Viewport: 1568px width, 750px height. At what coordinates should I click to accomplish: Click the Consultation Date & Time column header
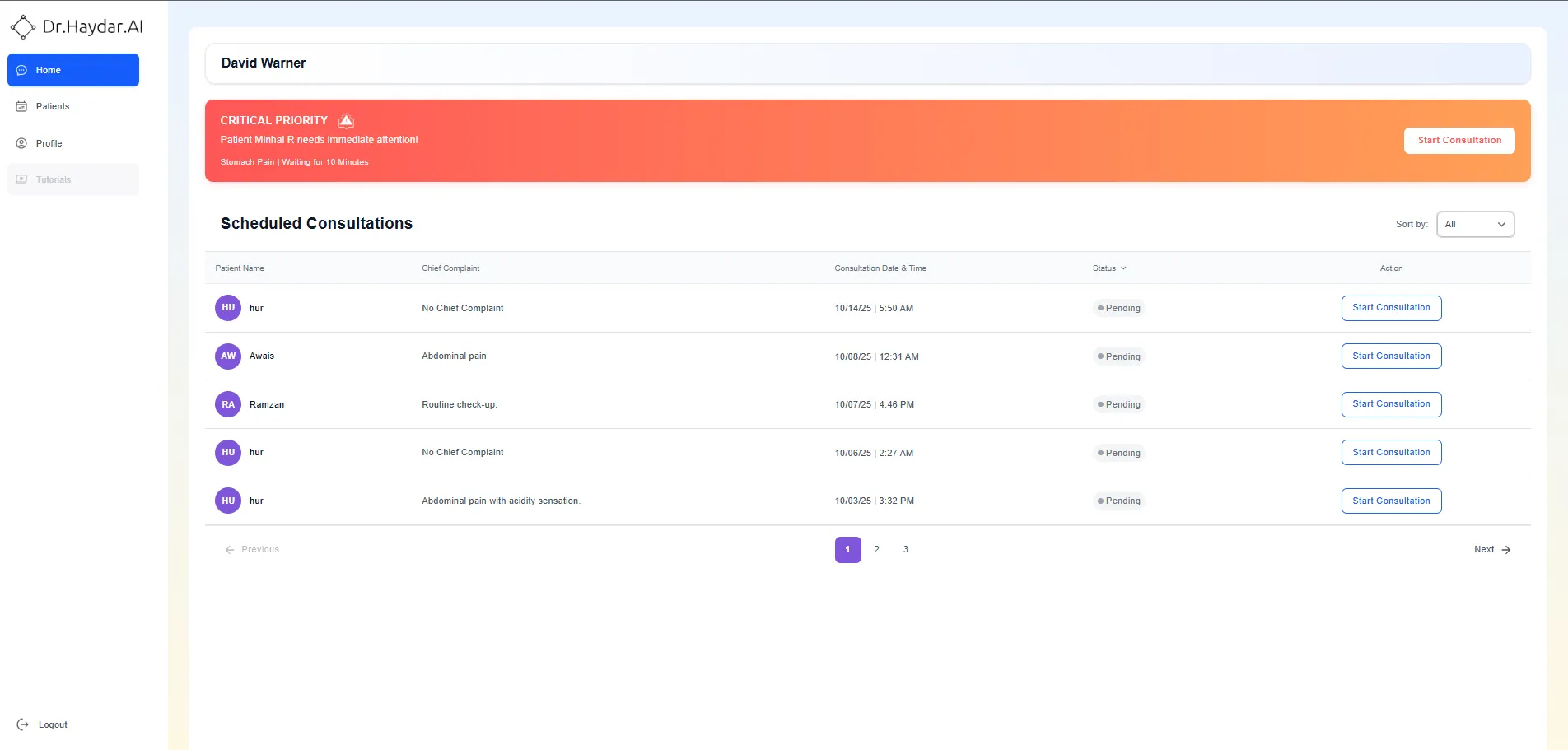point(880,268)
